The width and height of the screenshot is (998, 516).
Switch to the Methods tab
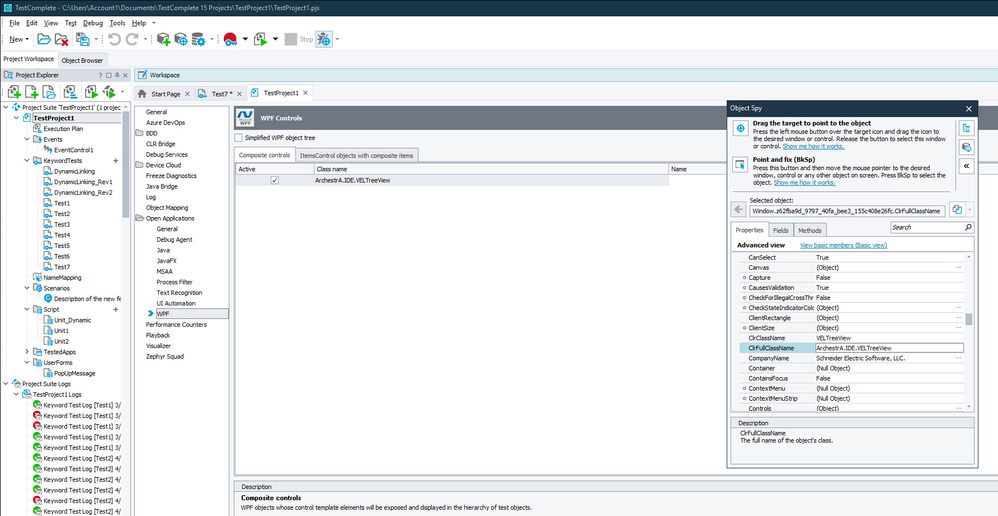pyautogui.click(x=810, y=231)
